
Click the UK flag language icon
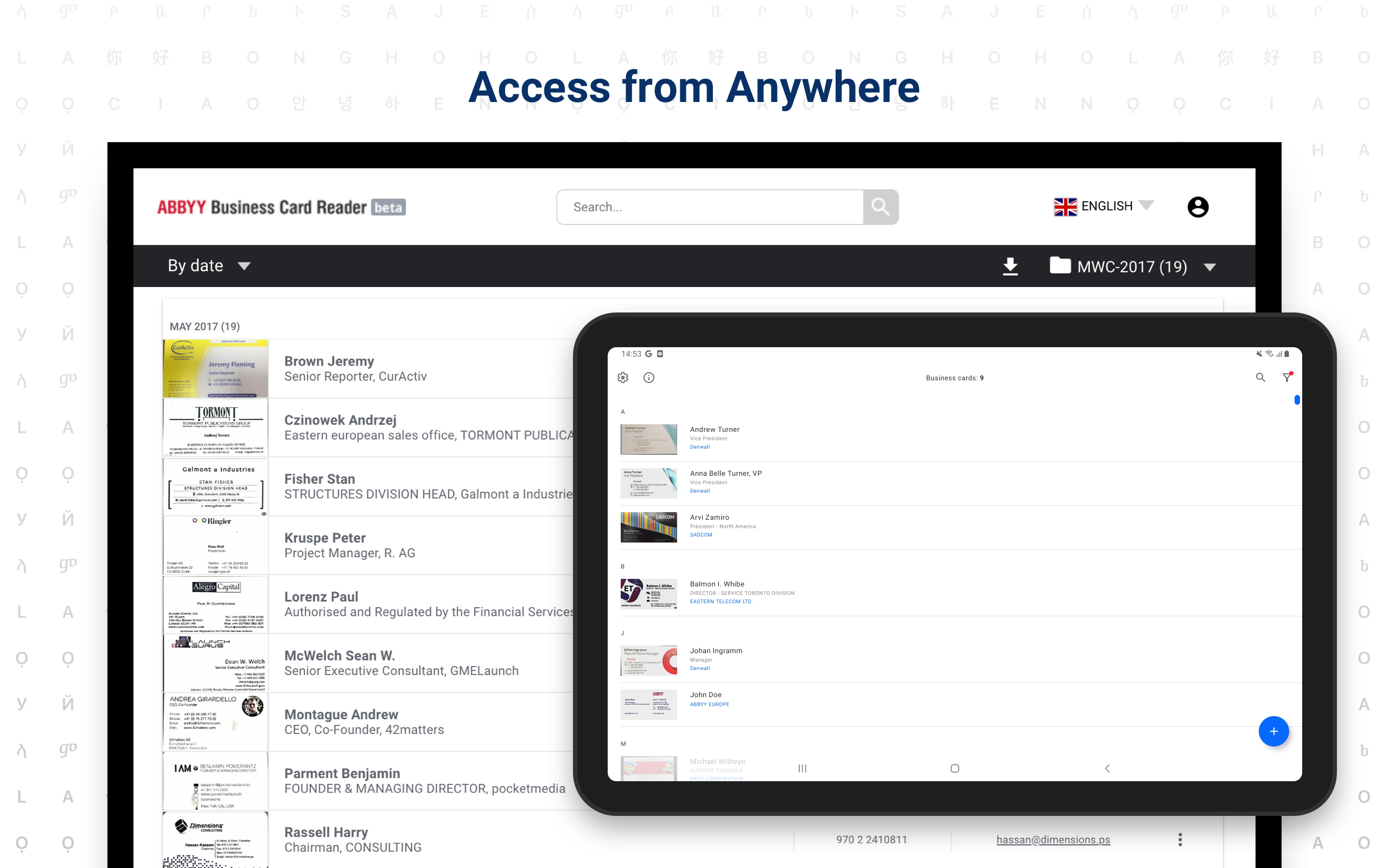point(1065,207)
